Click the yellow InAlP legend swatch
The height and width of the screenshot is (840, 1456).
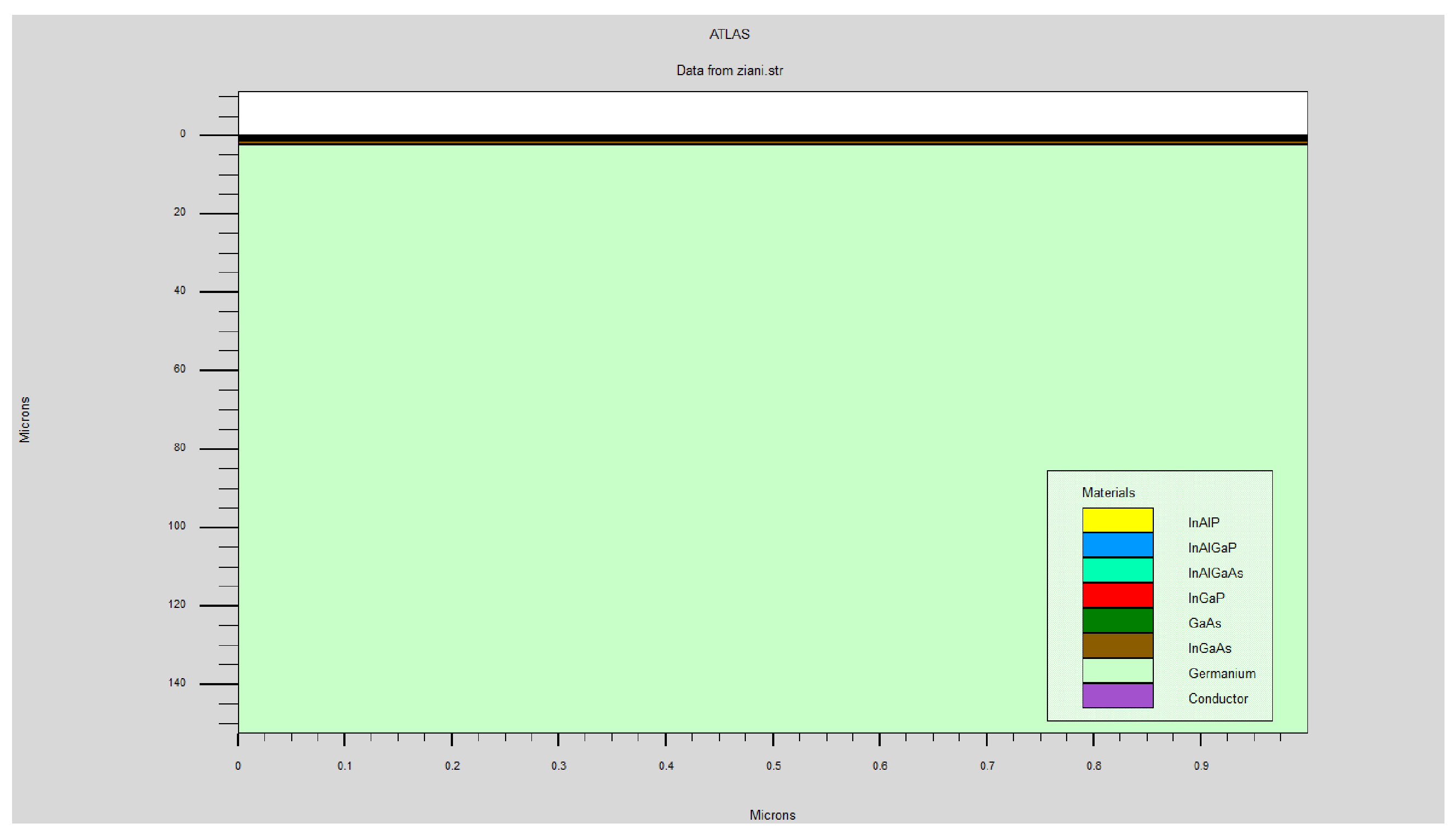coord(1117,520)
